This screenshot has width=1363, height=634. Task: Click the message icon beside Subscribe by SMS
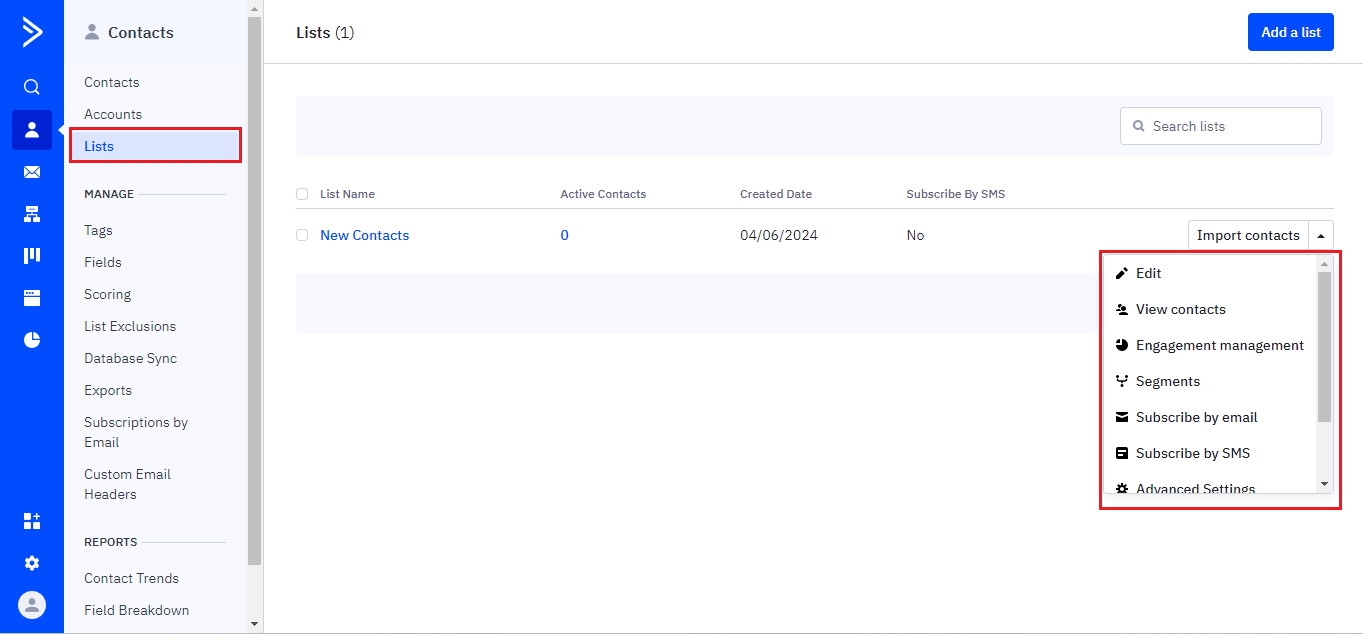click(x=1122, y=453)
